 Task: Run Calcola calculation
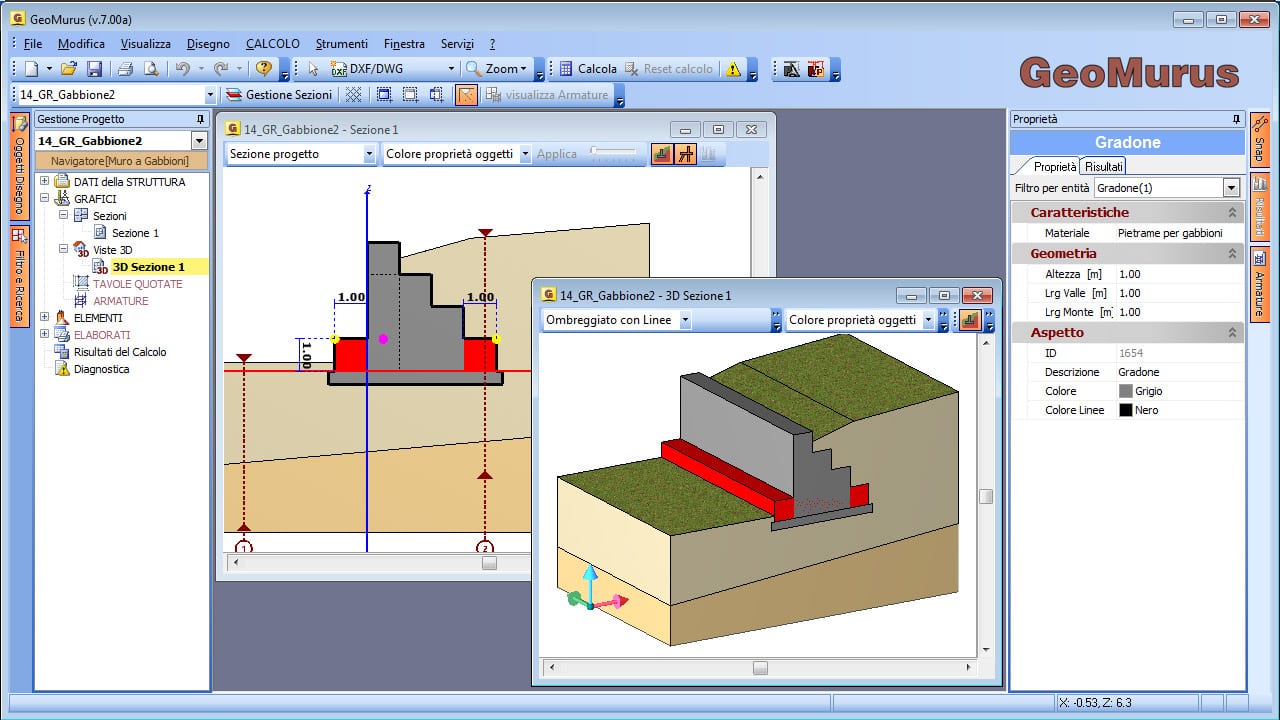tap(587, 69)
